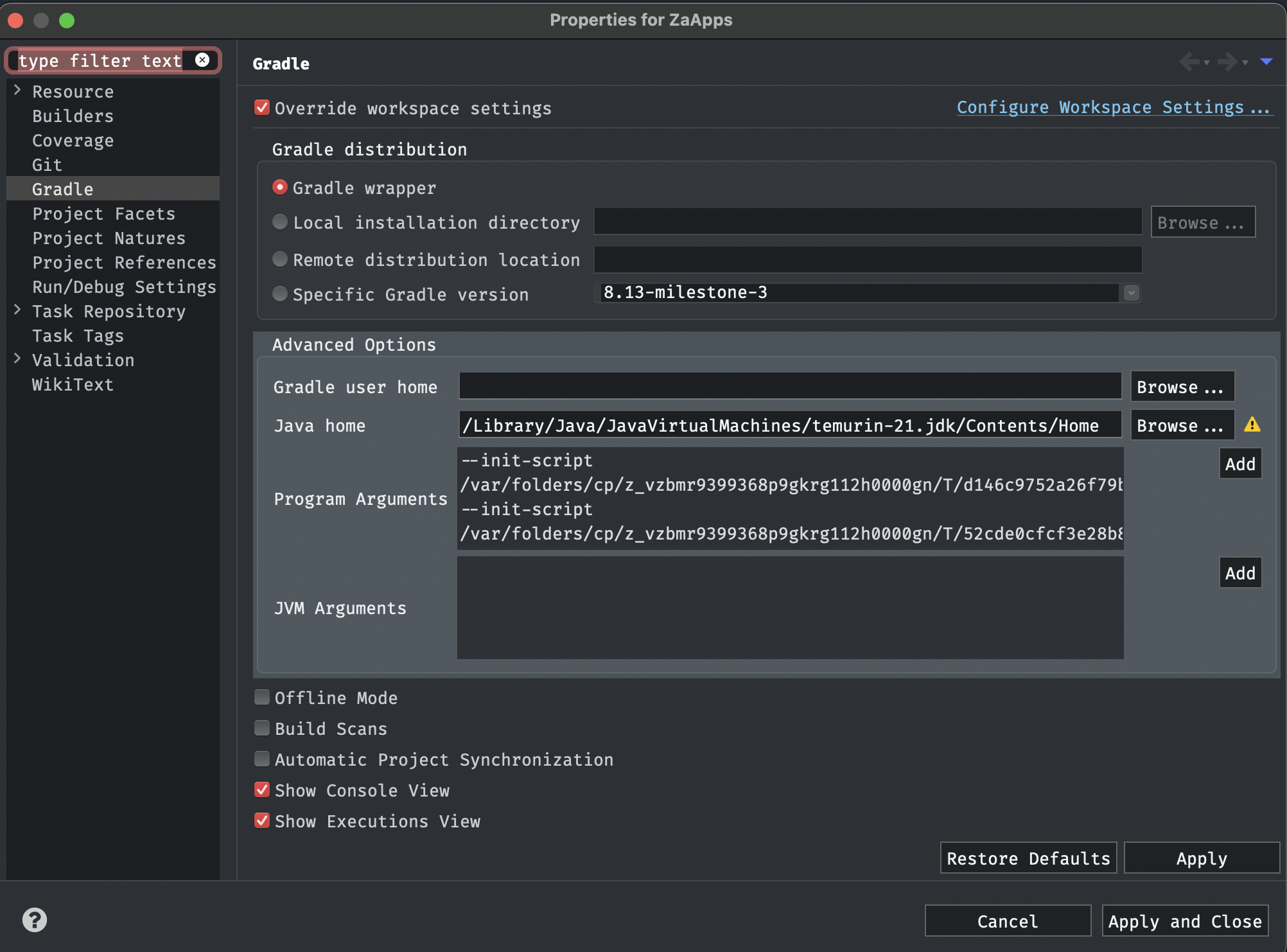This screenshot has width=1287, height=952.
Task: Select Project Facets in sidebar
Action: (x=103, y=214)
